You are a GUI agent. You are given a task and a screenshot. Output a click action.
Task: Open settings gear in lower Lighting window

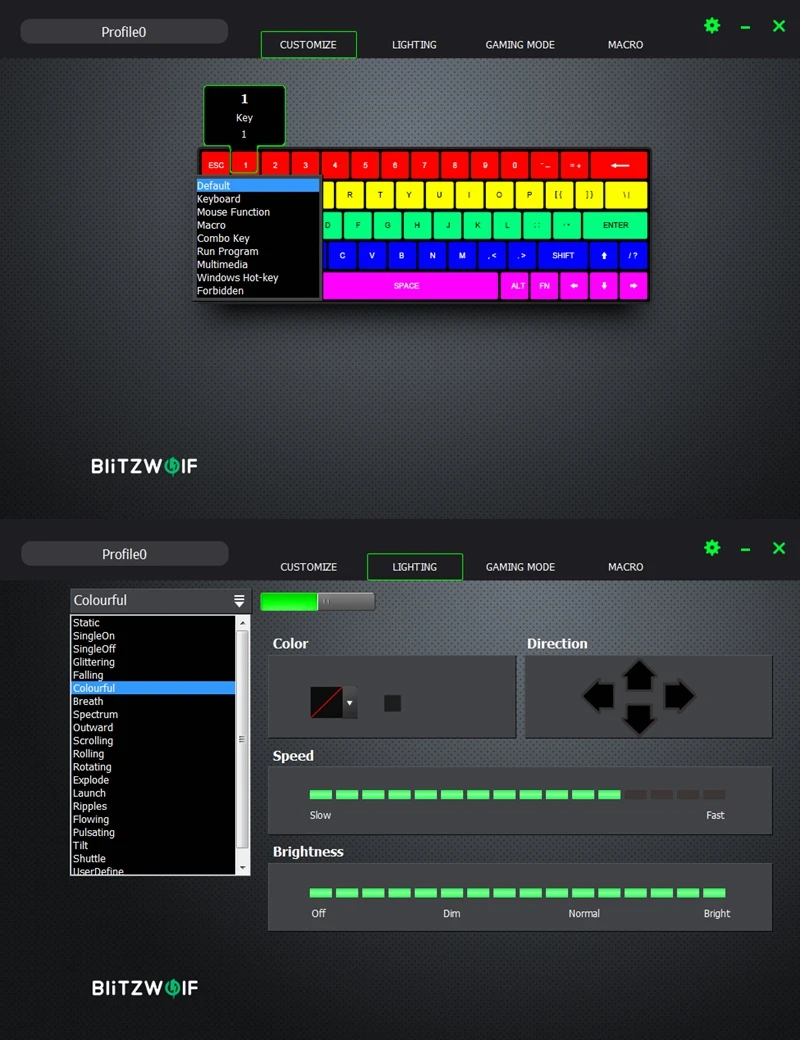coord(712,548)
